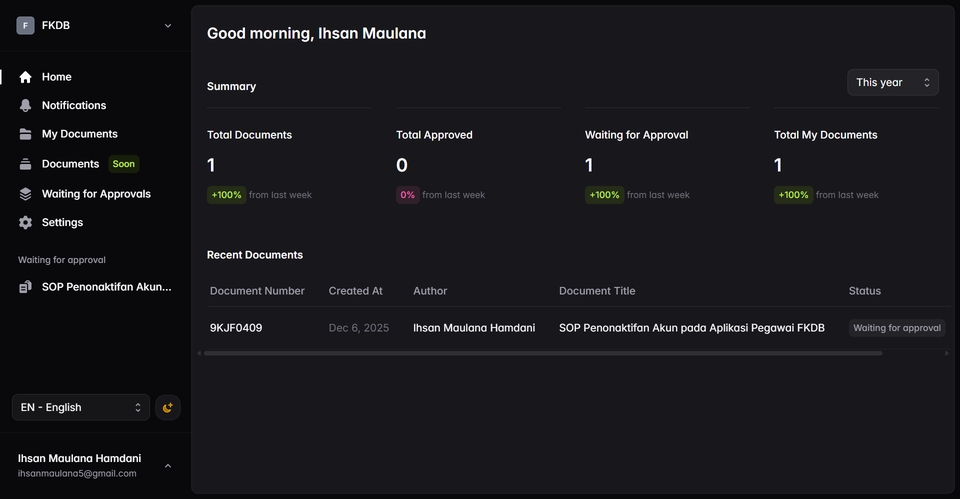This screenshot has width=960, height=499.
Task: Open document number 9KJF0409
Action: [x=236, y=328]
